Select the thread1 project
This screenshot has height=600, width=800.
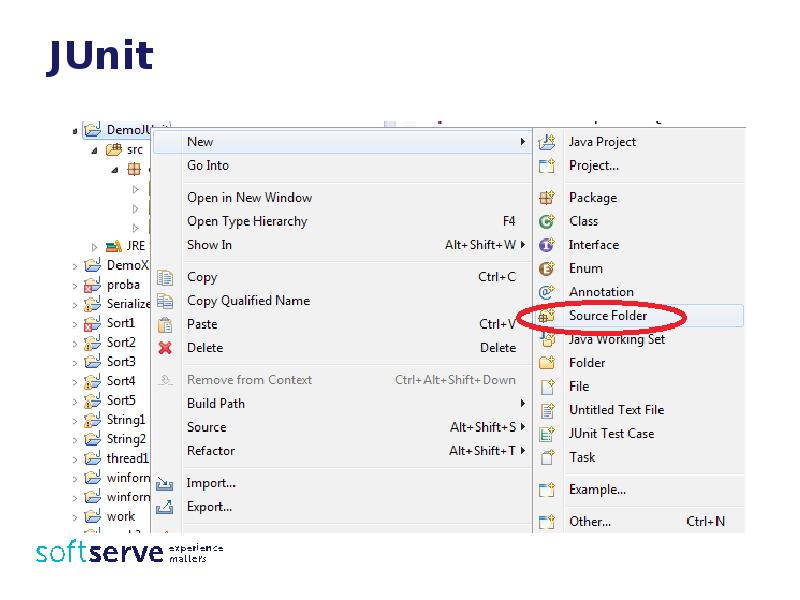pos(128,459)
